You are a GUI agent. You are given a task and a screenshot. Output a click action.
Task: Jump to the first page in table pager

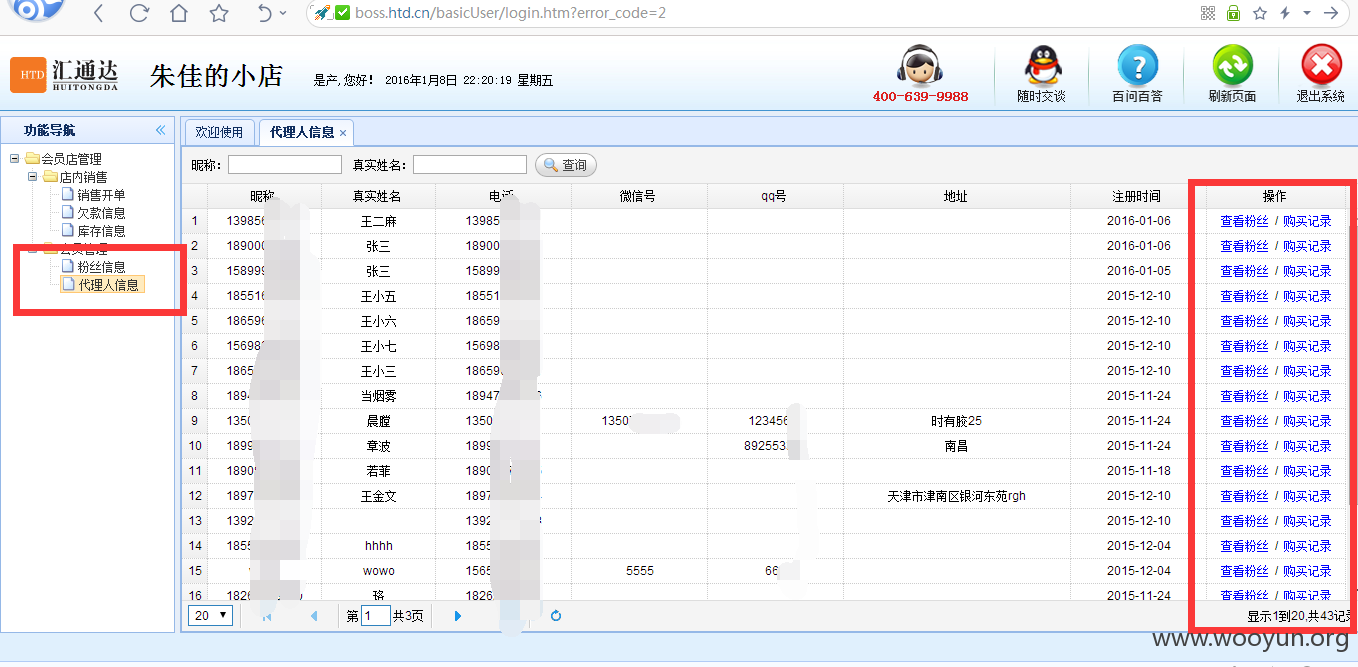pos(267,616)
